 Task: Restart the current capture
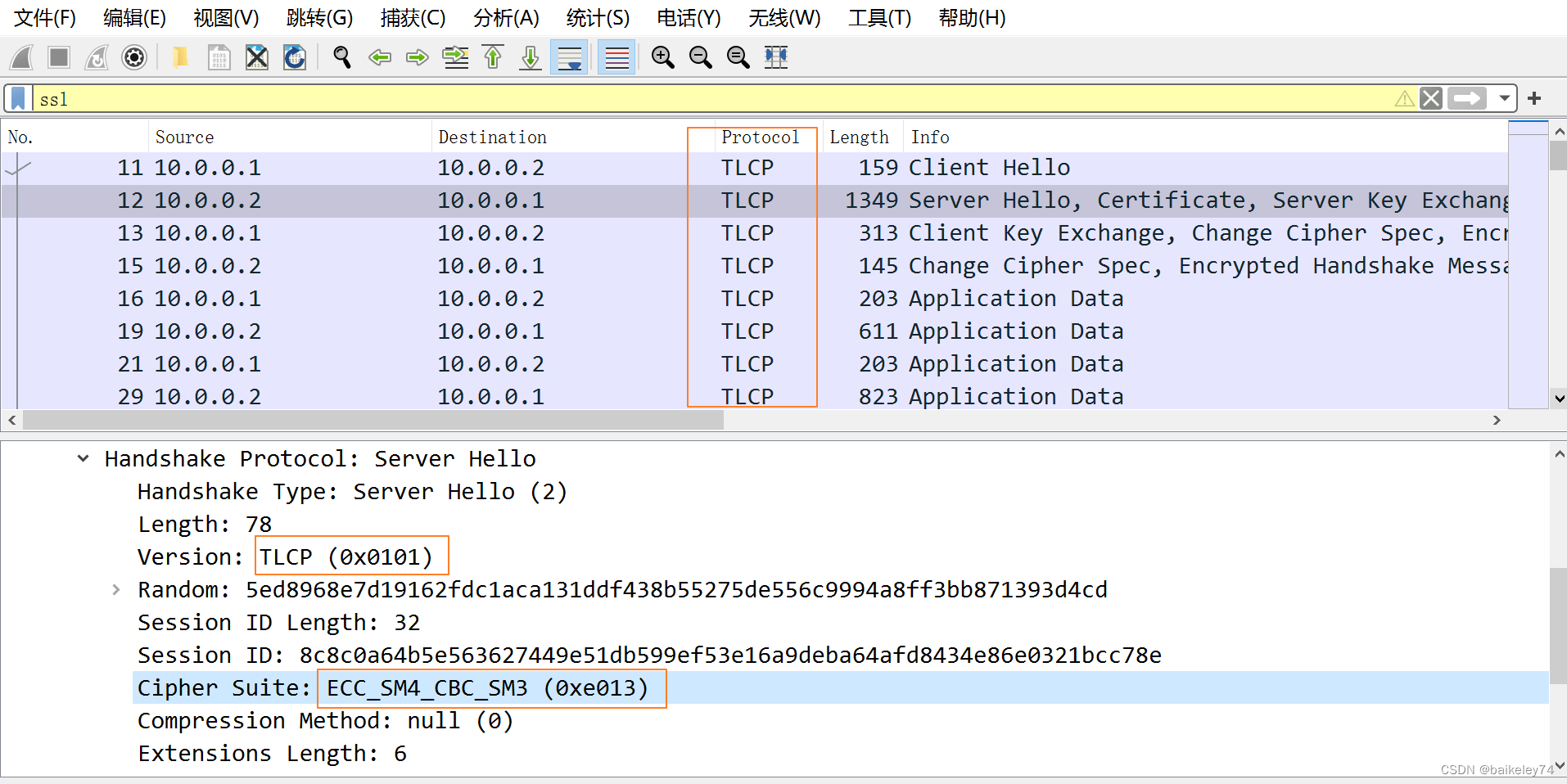97,57
